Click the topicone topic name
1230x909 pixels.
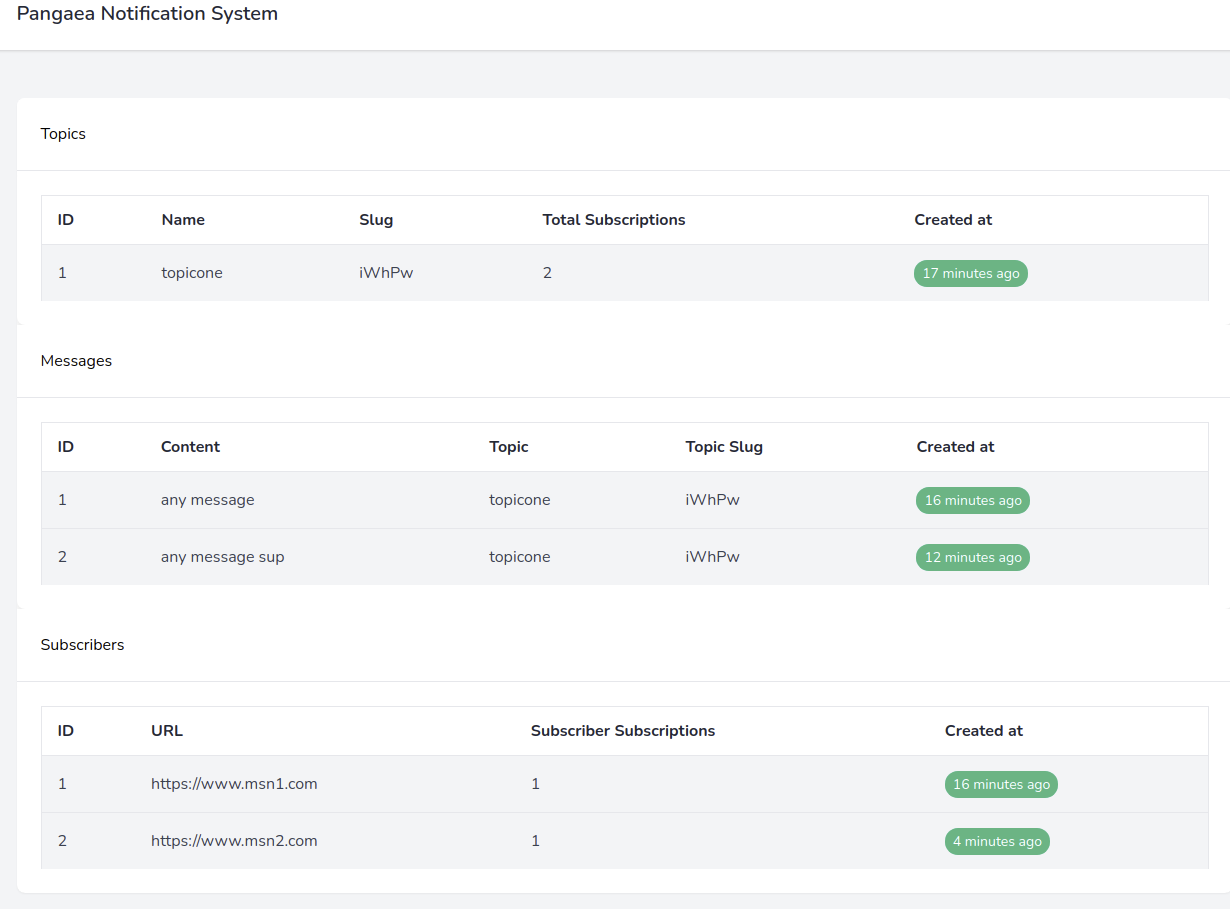191,272
